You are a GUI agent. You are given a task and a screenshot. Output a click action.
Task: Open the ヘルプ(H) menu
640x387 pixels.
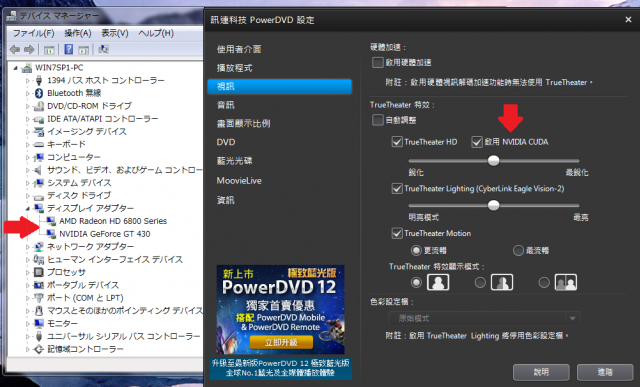[x=156, y=33]
